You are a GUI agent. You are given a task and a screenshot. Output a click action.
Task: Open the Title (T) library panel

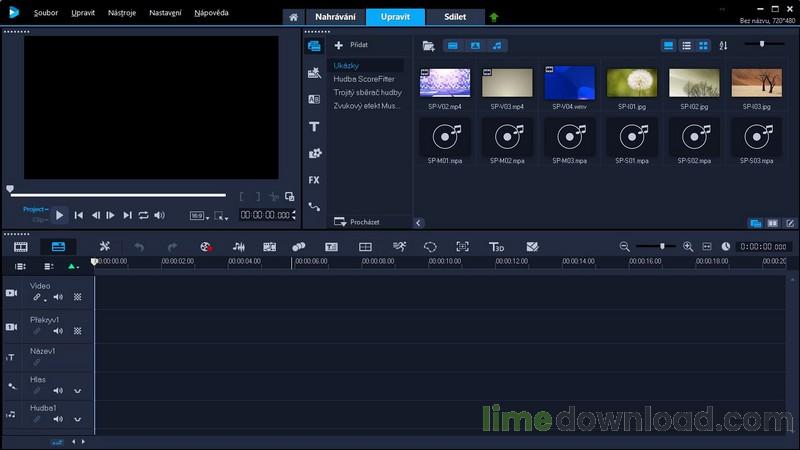tap(314, 127)
